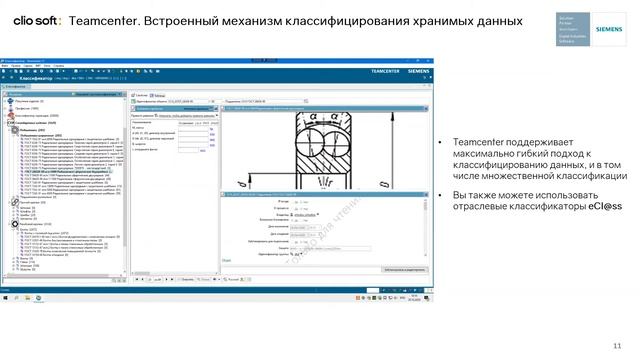Go to first search result
Screen dimensions: 640x360
pos(137,280)
